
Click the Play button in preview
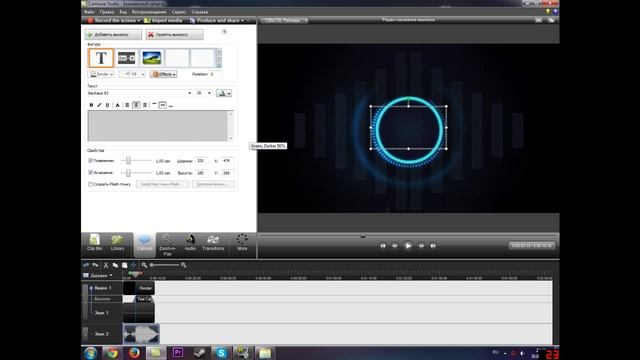pyautogui.click(x=408, y=246)
